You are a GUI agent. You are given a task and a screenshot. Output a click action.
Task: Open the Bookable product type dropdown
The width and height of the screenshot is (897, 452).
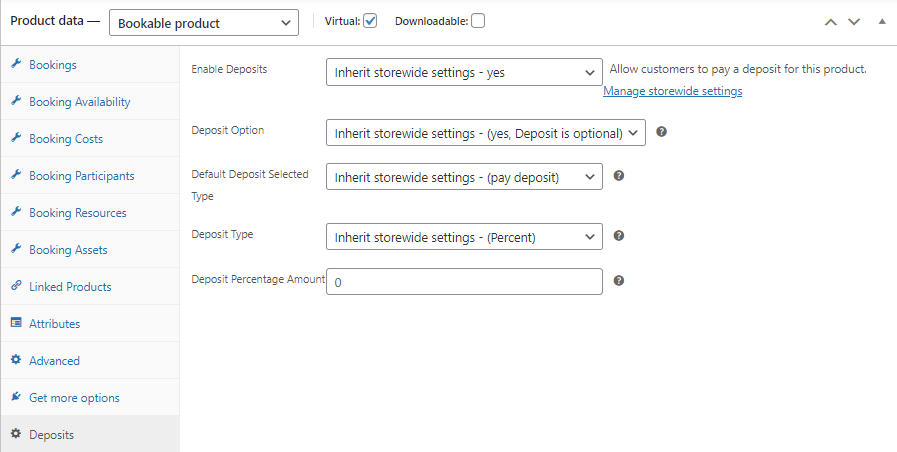tap(204, 22)
